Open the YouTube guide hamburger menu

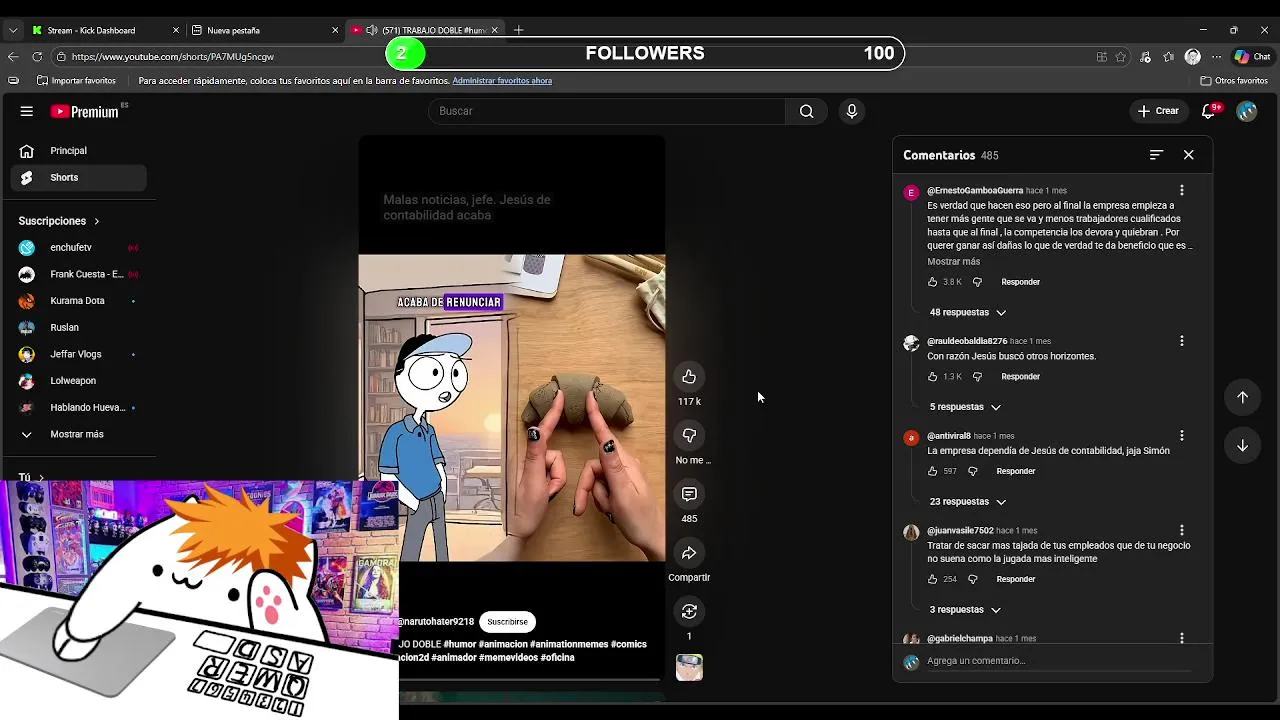(x=27, y=111)
